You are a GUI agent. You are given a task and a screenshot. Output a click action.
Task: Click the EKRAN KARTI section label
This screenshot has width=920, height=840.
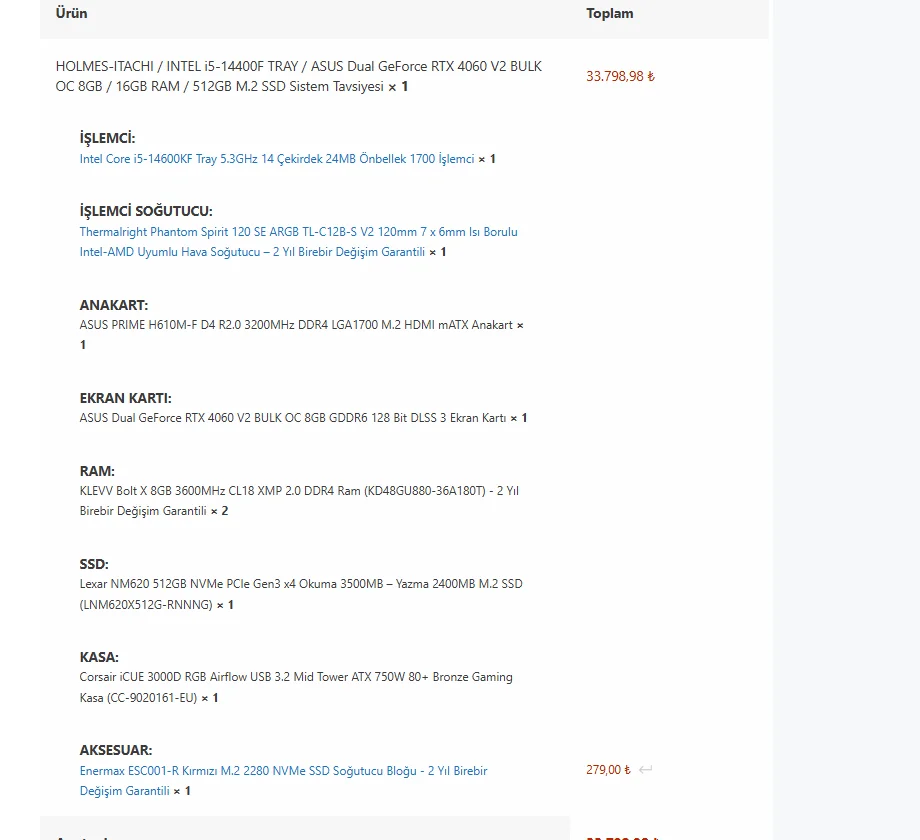click(x=126, y=398)
